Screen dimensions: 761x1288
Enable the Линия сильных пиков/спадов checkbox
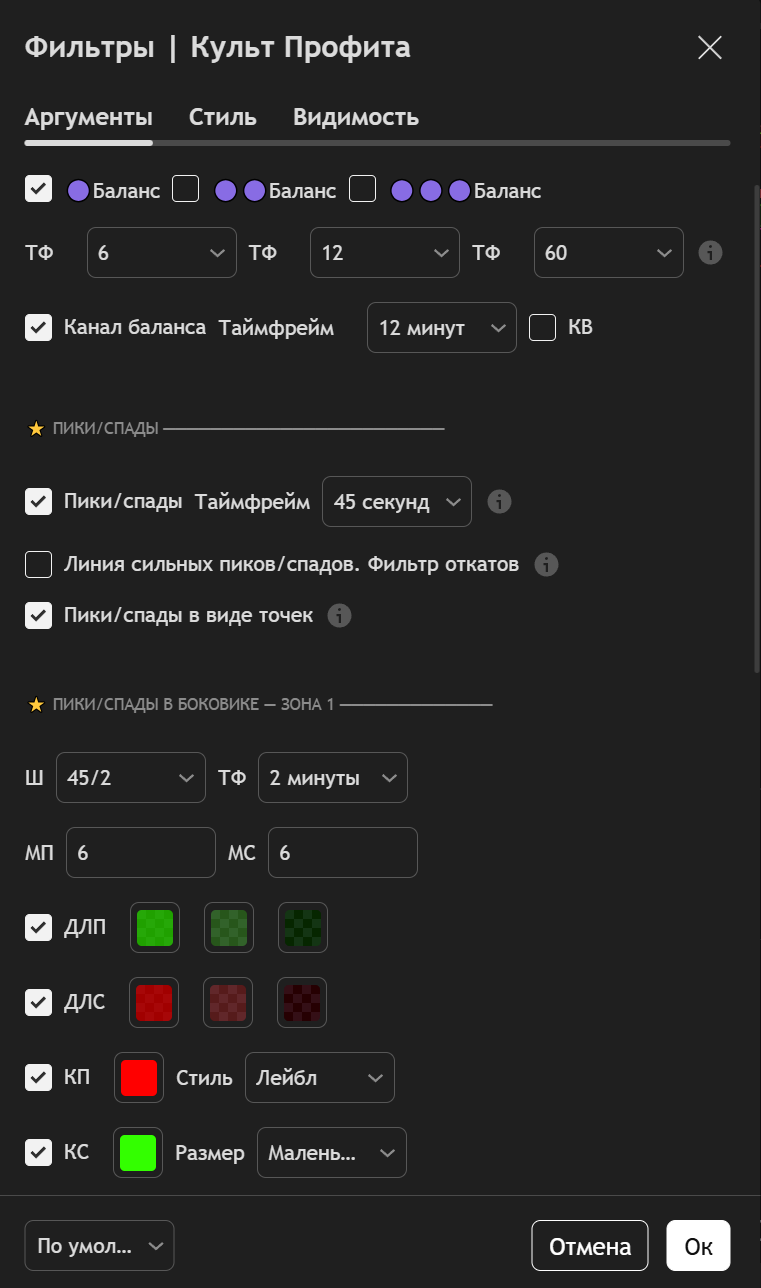pyautogui.click(x=39, y=564)
